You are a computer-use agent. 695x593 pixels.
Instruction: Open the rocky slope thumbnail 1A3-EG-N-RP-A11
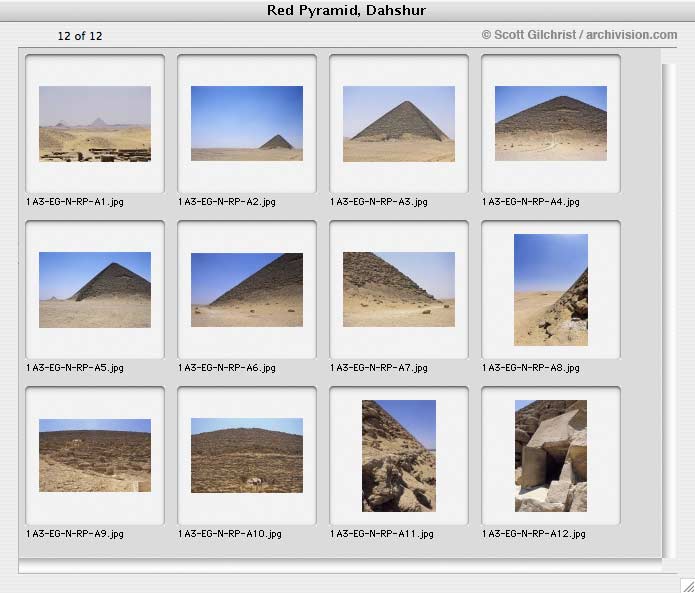coord(399,456)
